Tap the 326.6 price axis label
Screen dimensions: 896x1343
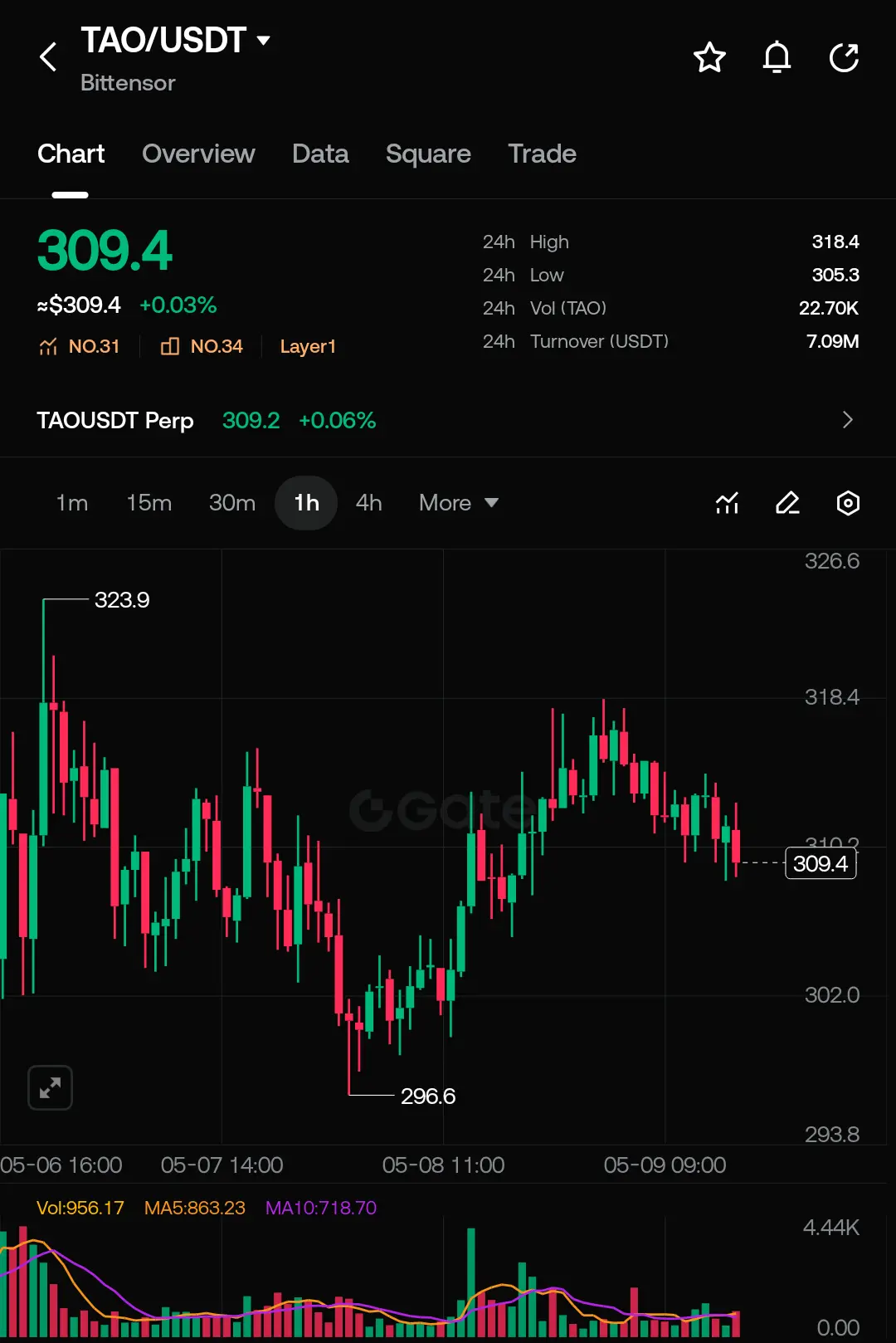coord(832,561)
